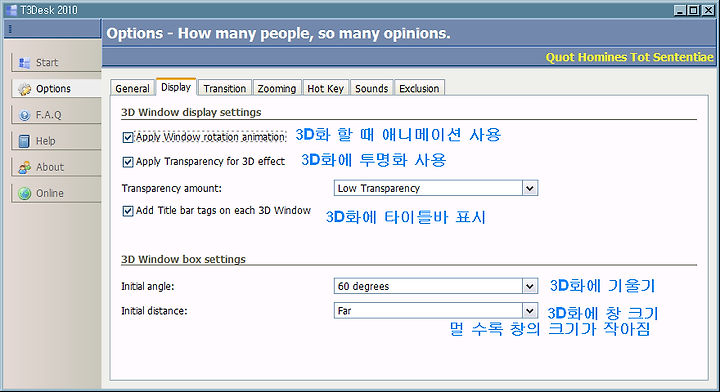Viewport: 720px width, 392px height.
Task: Toggle Add Title bar tags checkbox
Action: tap(128, 211)
